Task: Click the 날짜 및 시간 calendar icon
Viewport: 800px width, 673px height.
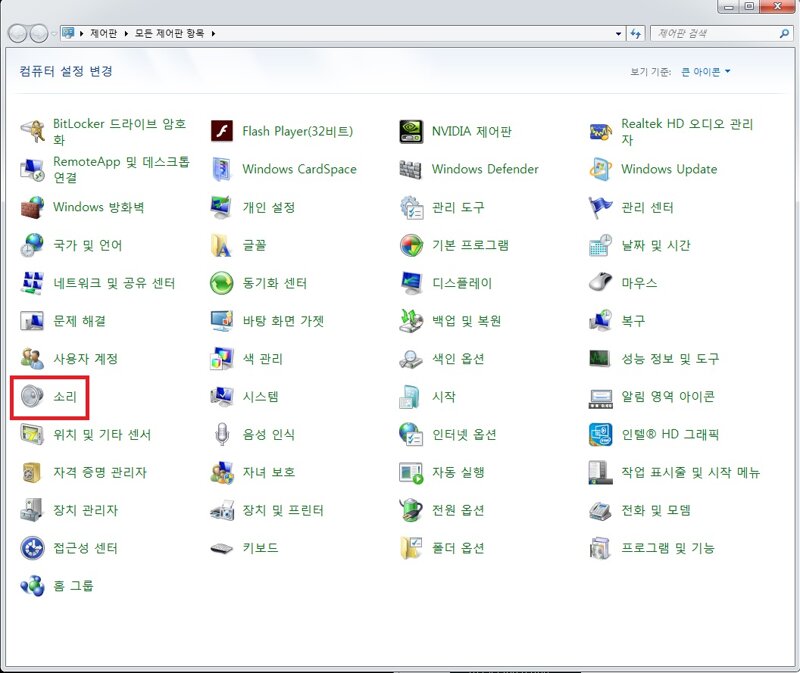Action: [x=601, y=245]
